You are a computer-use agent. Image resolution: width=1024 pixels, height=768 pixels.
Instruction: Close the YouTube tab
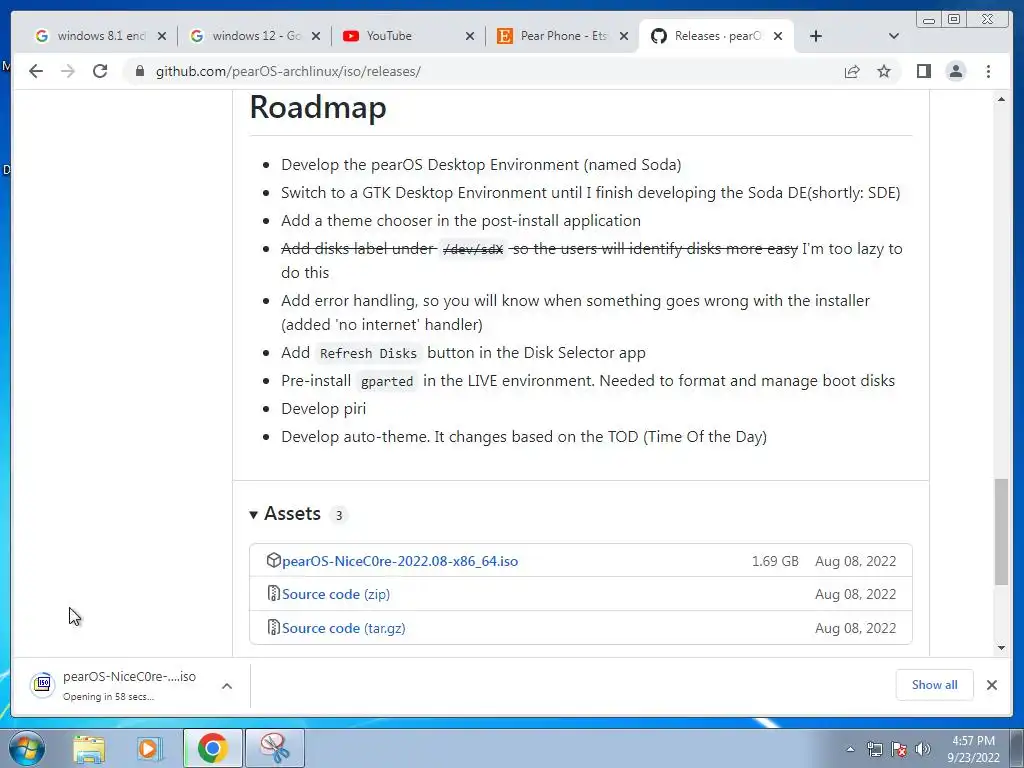pos(470,36)
